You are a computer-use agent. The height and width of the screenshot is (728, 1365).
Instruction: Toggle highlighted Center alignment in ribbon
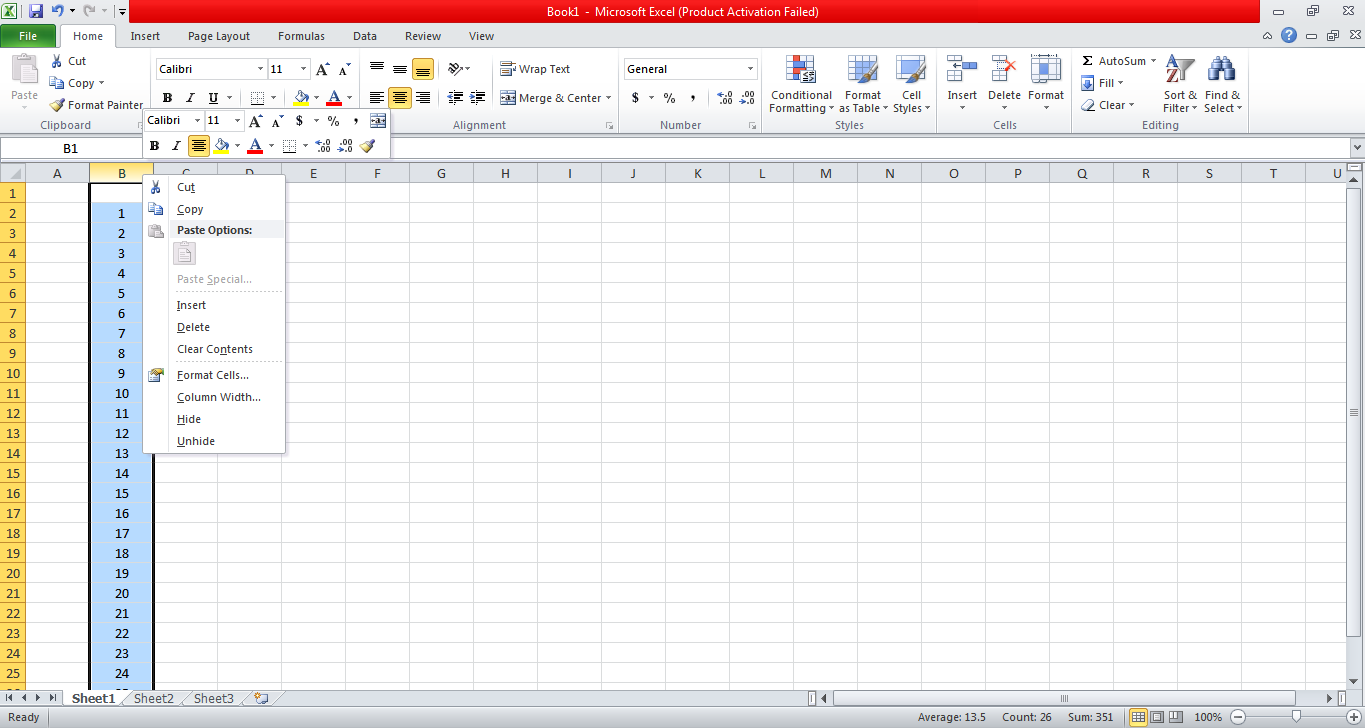(400, 98)
